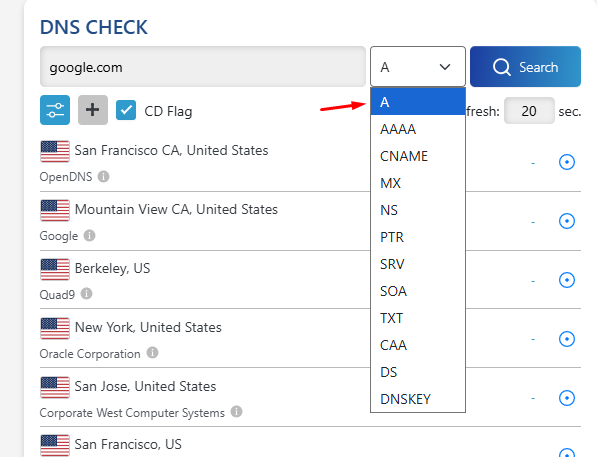
Task: Click the info icon beside OpenDNS
Action: coord(103,176)
